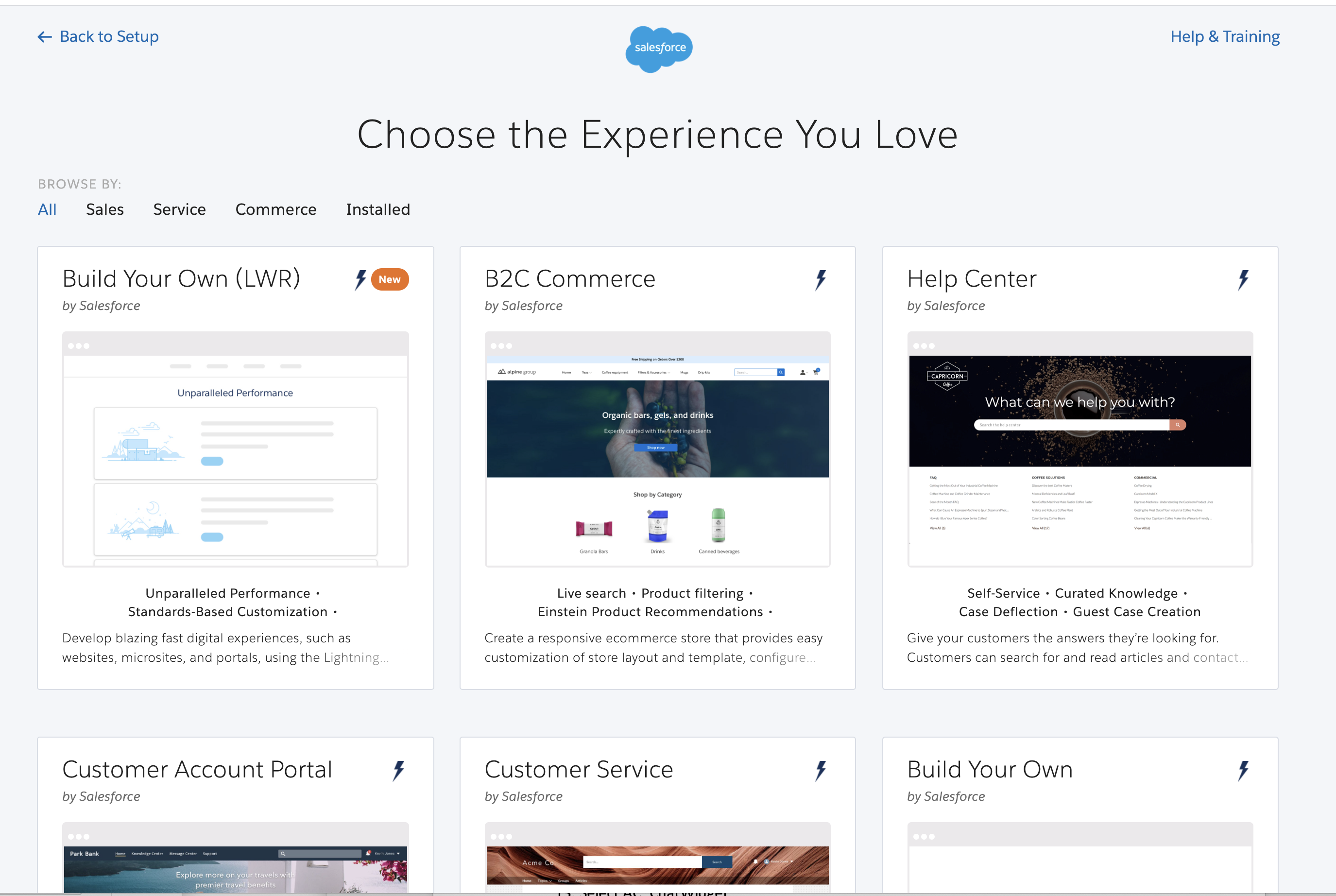Click lightning bolt icon on Build Your Own (LWR)
Viewport: 1336px width, 896px height.
pyautogui.click(x=360, y=279)
